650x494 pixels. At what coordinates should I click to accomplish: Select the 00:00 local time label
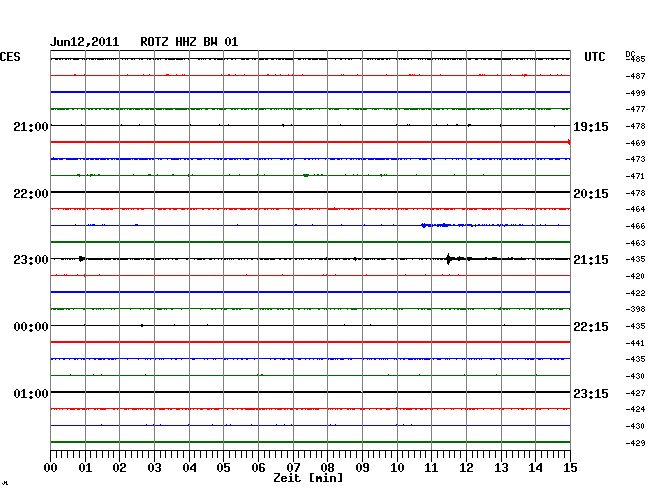coord(31,327)
